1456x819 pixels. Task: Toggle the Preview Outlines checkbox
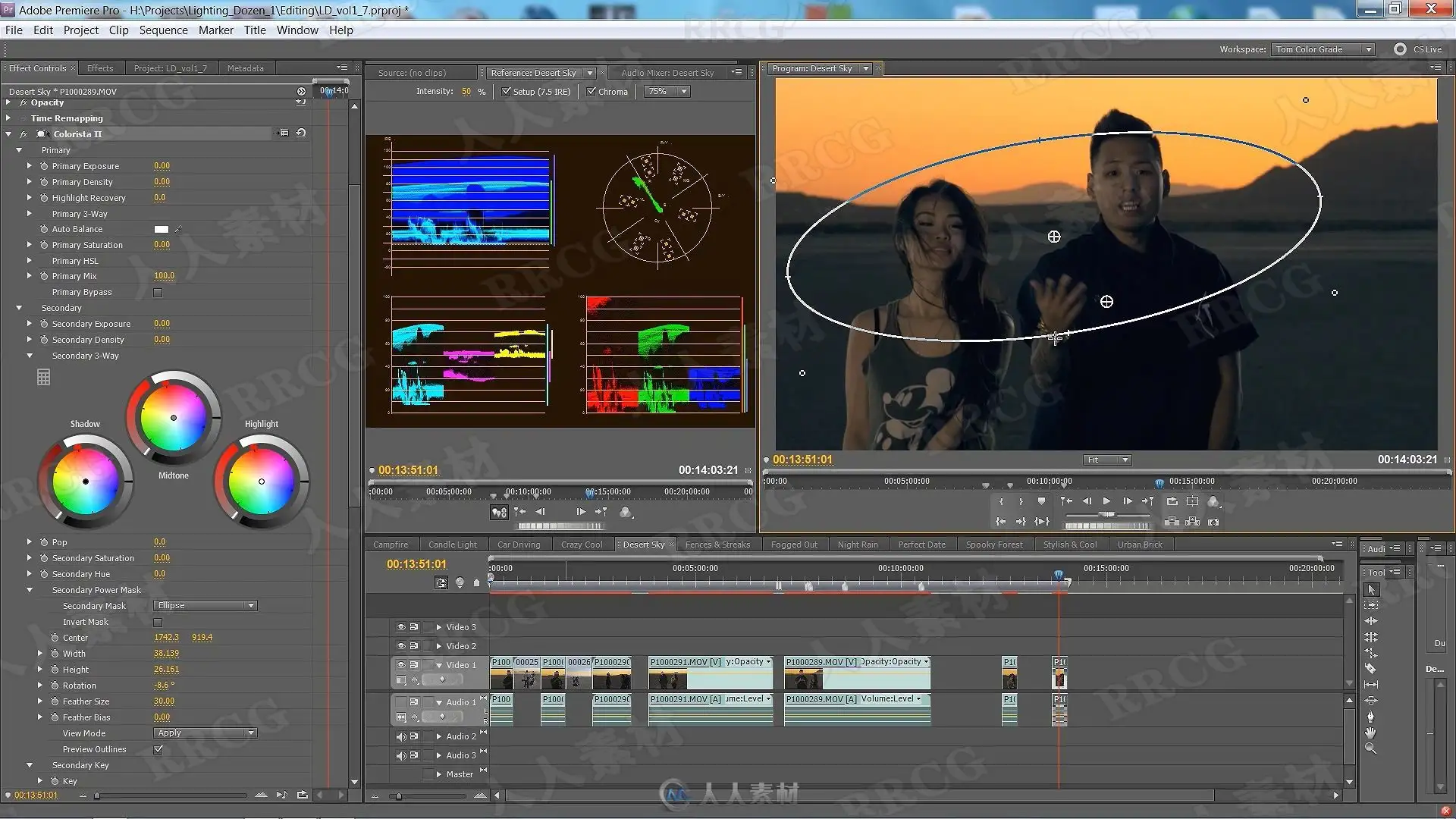158,749
